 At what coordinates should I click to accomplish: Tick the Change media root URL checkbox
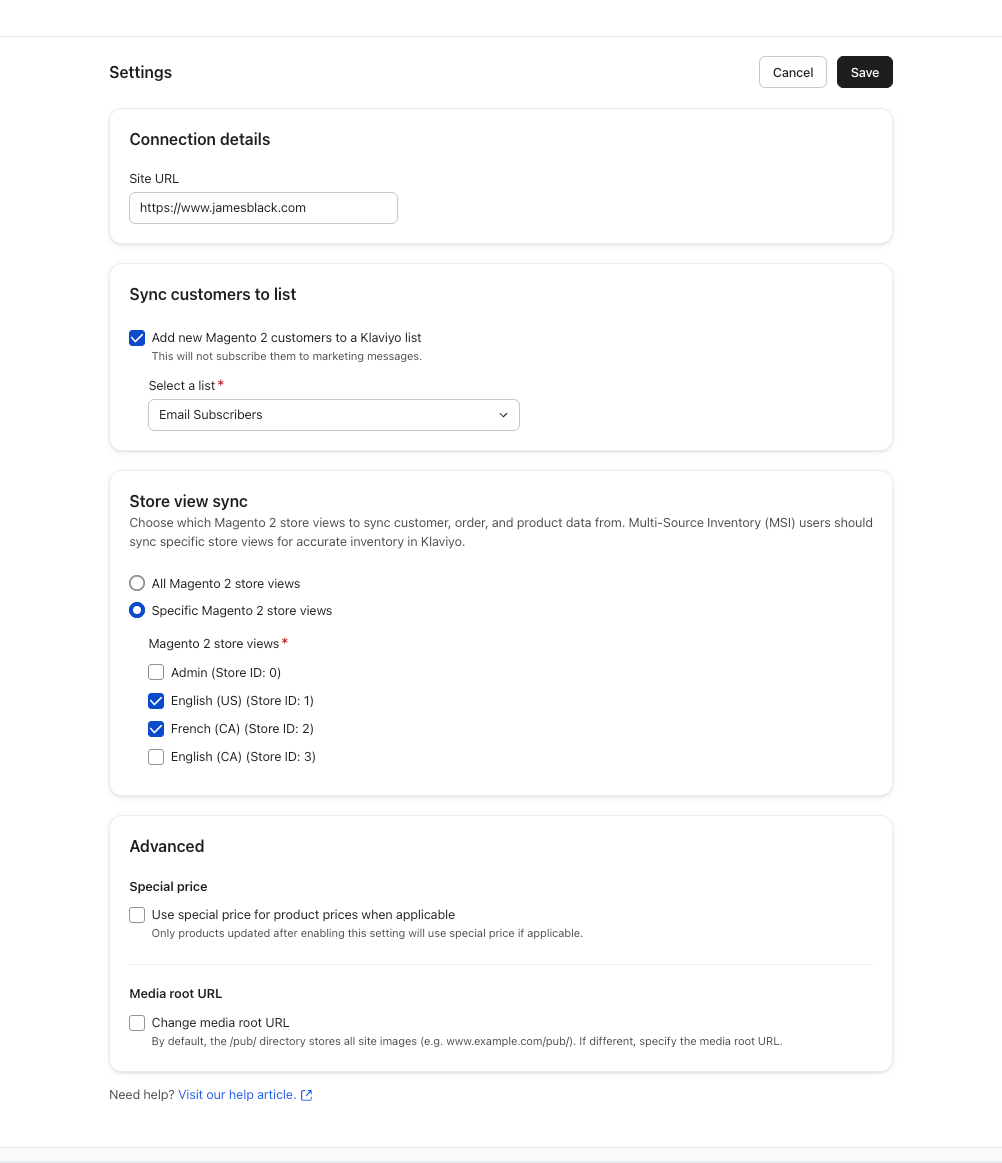coord(137,1023)
